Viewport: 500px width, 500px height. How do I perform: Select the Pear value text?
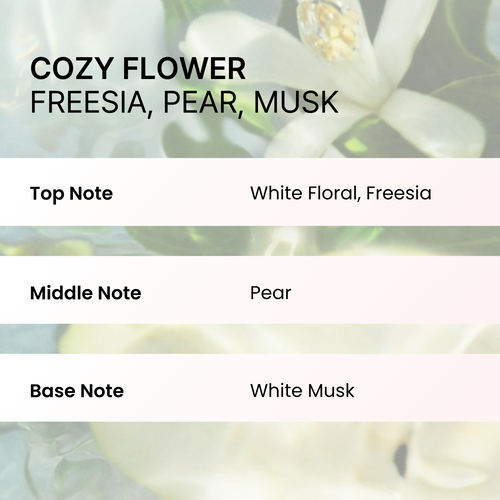pyautogui.click(x=271, y=293)
